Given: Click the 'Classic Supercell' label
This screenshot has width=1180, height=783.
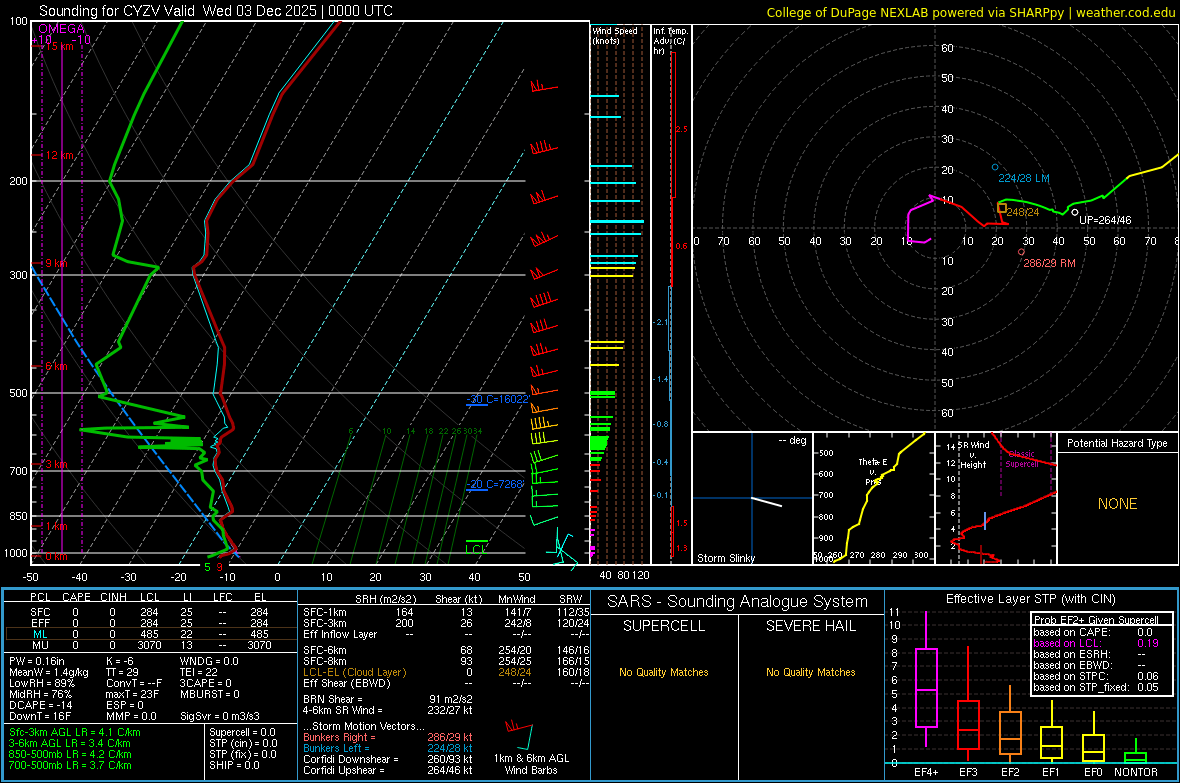Looking at the screenshot, I should point(1021,459).
